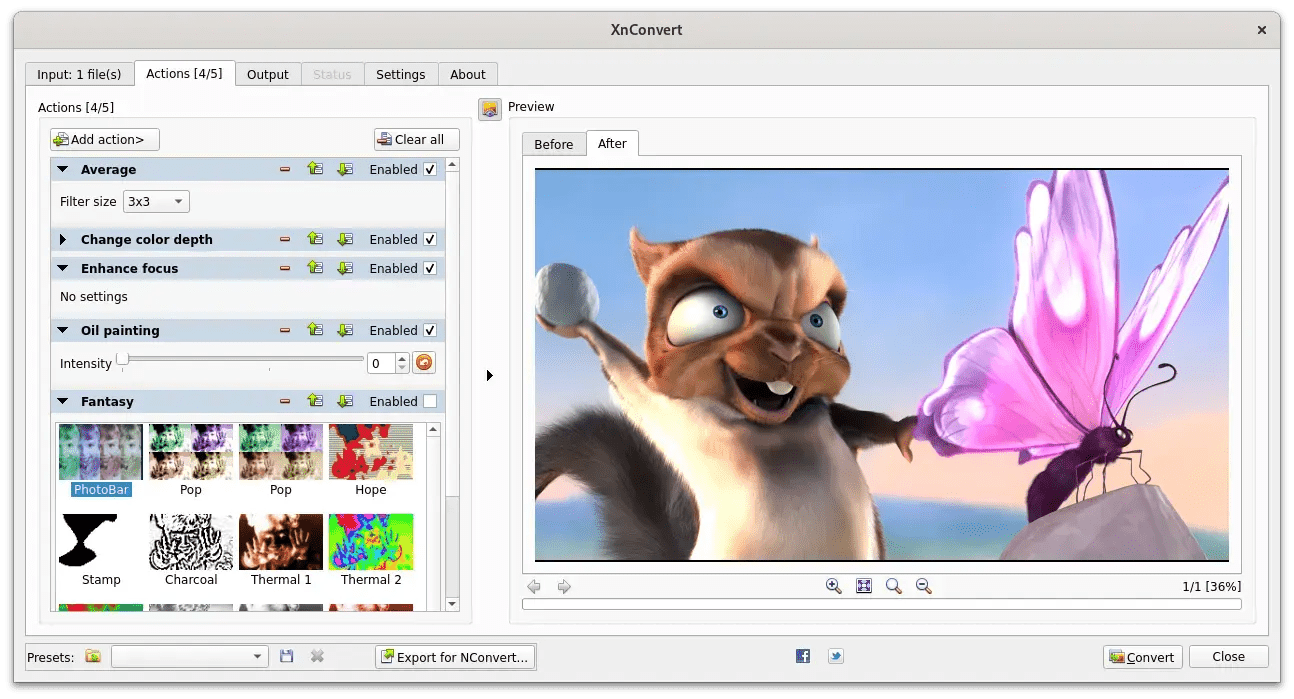Open the Filter size 3x3 dropdown
The width and height of the screenshot is (1294, 699).
(156, 202)
